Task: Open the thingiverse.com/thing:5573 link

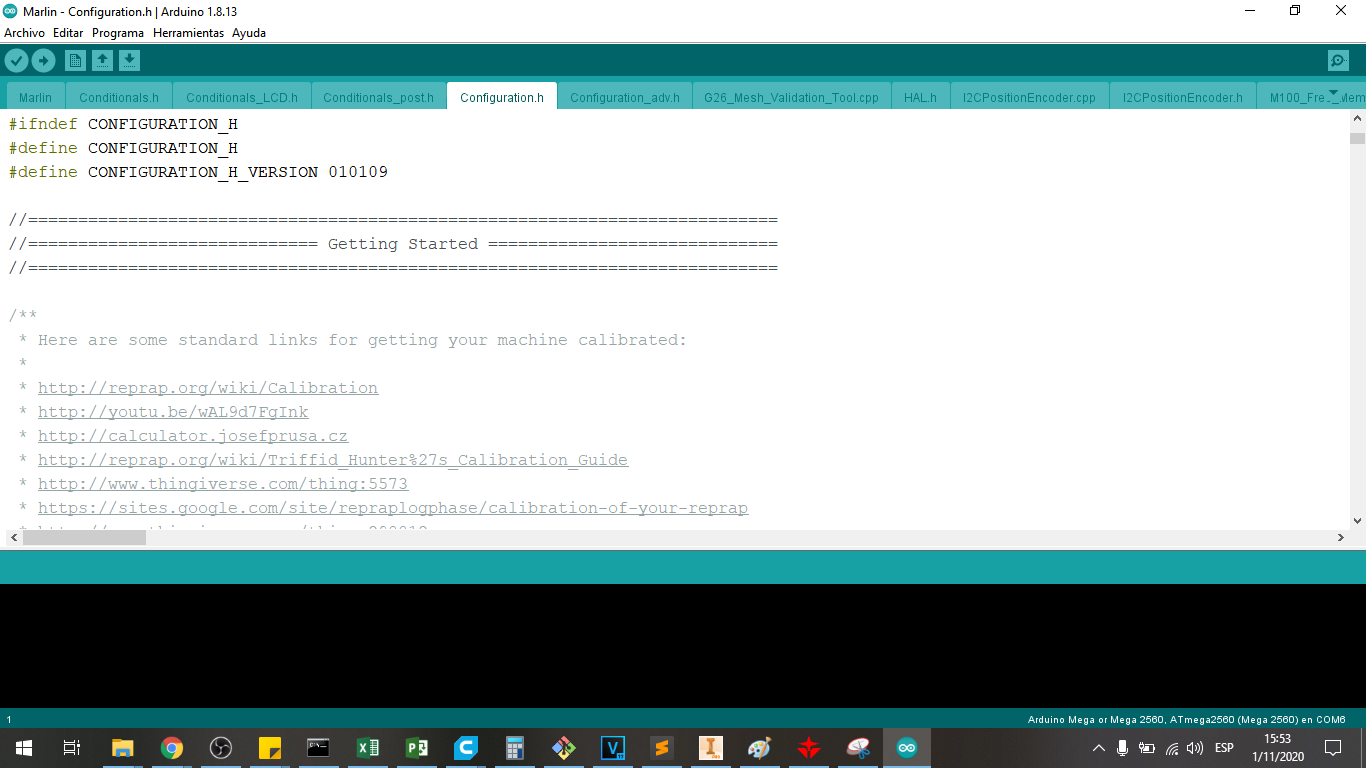Action: click(x=223, y=484)
